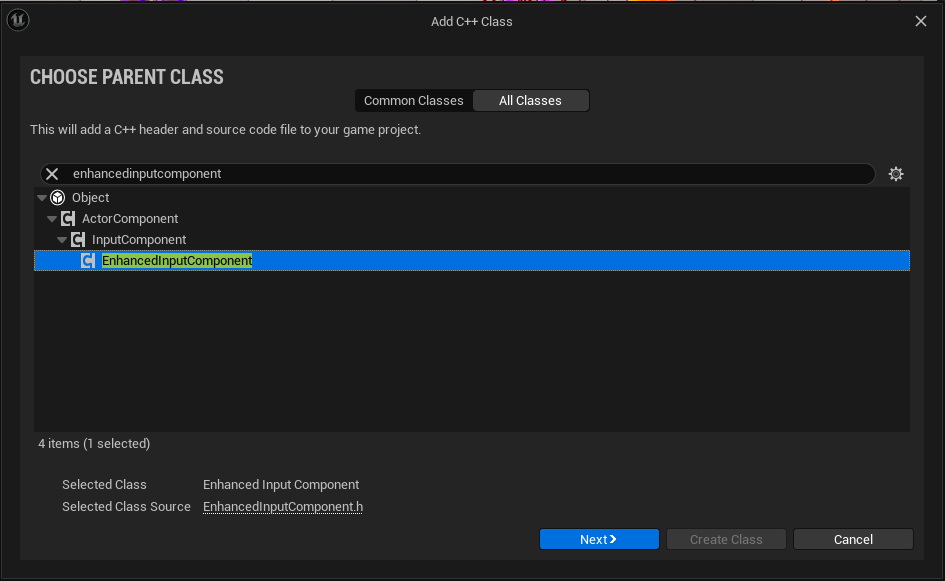Click the 'Selected Class Source' label

(x=126, y=506)
